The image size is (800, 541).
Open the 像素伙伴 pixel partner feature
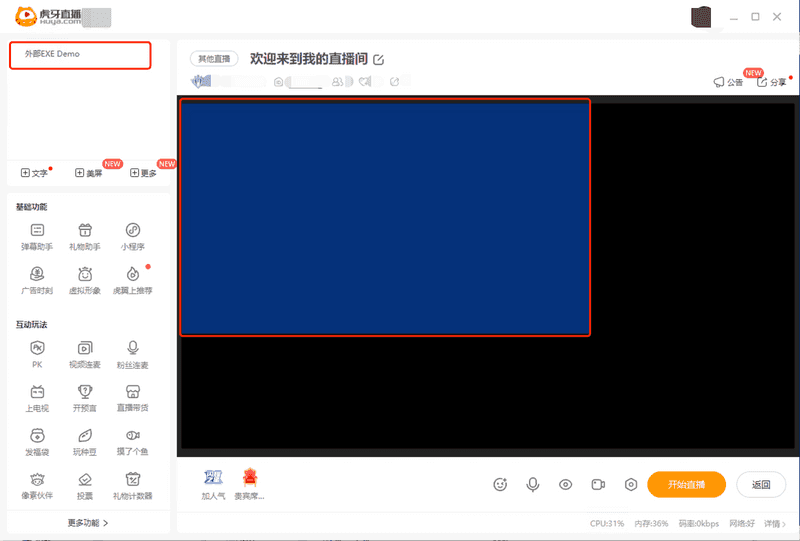37,486
